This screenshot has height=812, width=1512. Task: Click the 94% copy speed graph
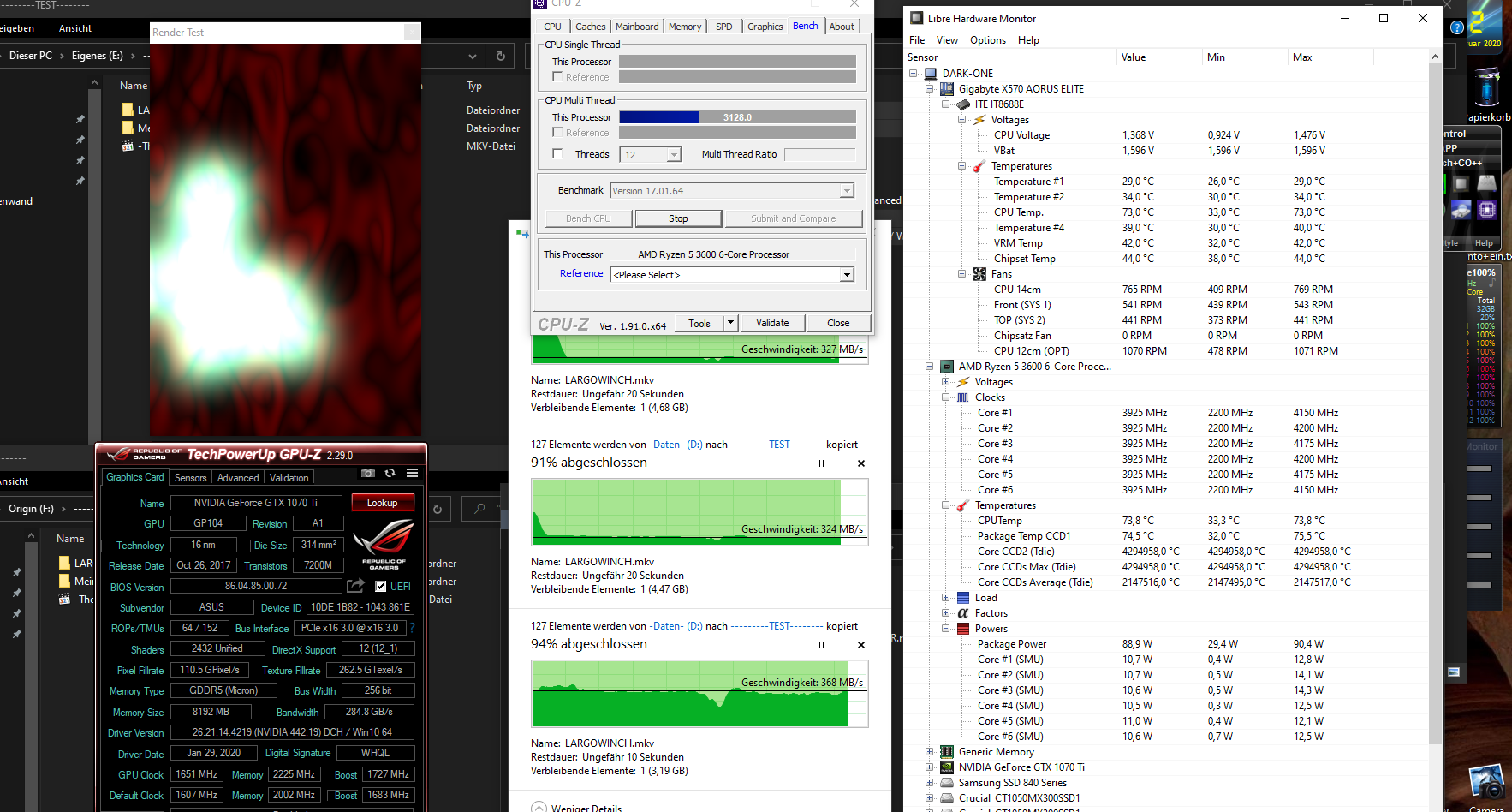pos(699,694)
